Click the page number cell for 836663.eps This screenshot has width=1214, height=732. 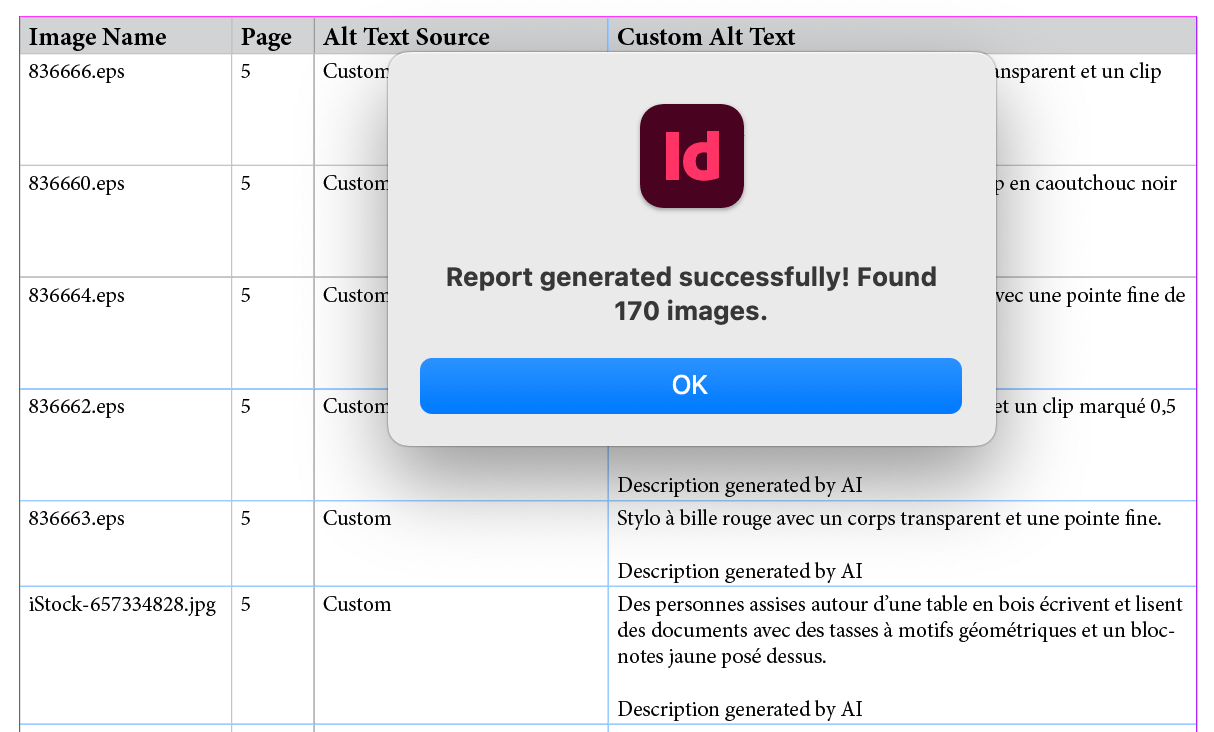click(x=273, y=543)
